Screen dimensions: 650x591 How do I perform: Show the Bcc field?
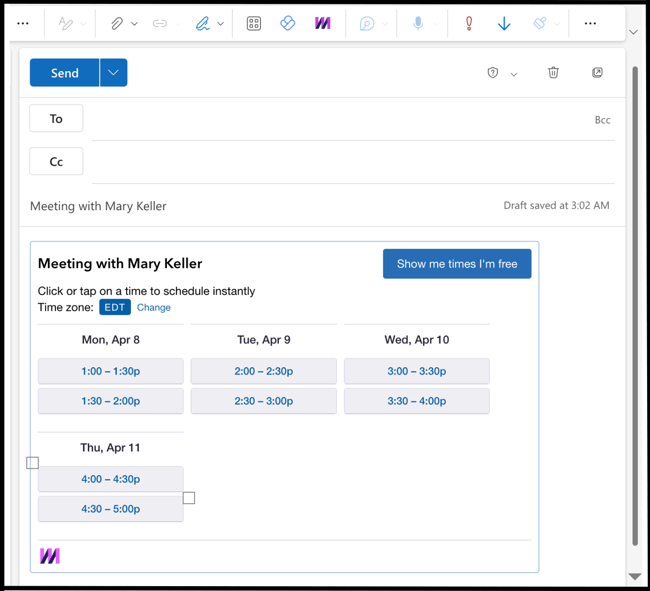(x=602, y=120)
